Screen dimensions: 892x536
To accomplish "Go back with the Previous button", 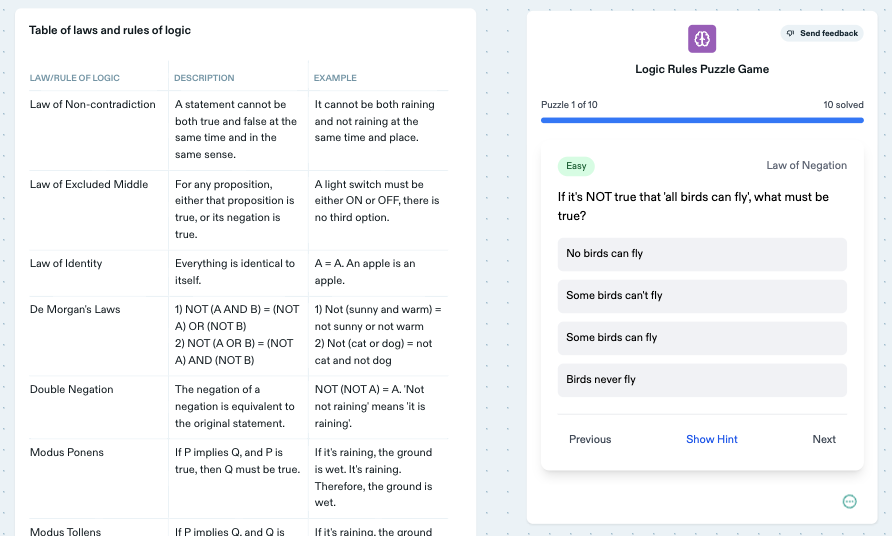I will (590, 439).
